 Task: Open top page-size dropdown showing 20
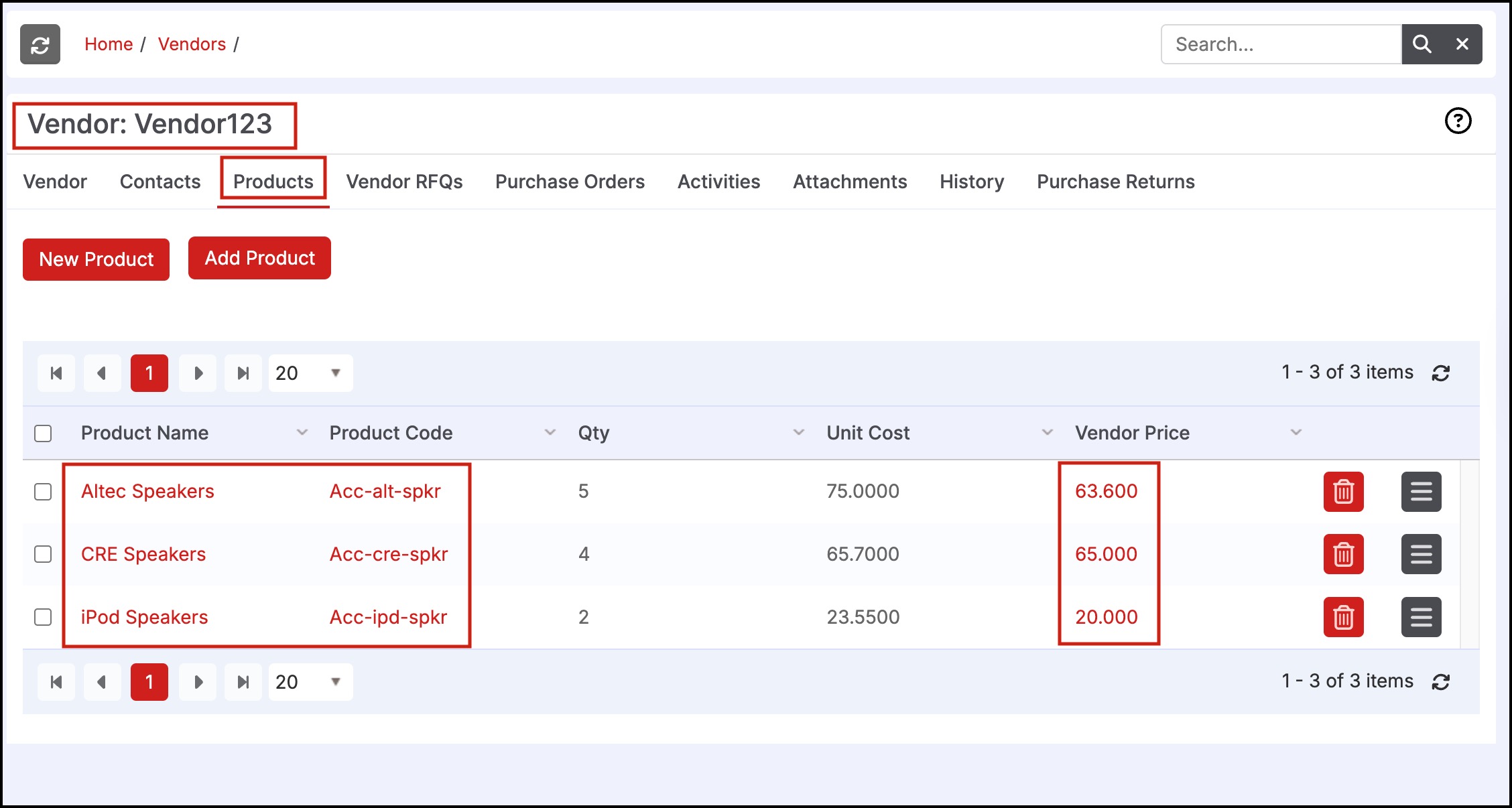(310, 373)
